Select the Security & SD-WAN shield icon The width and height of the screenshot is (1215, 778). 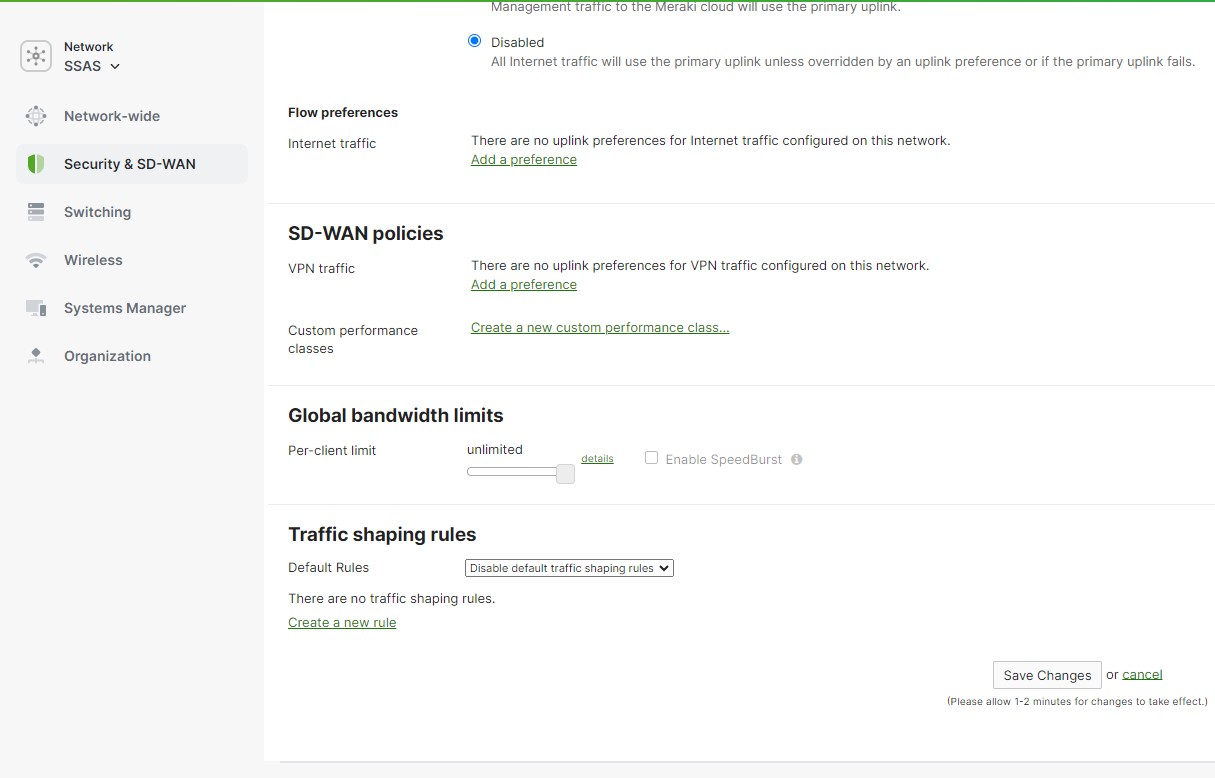[x=36, y=163]
